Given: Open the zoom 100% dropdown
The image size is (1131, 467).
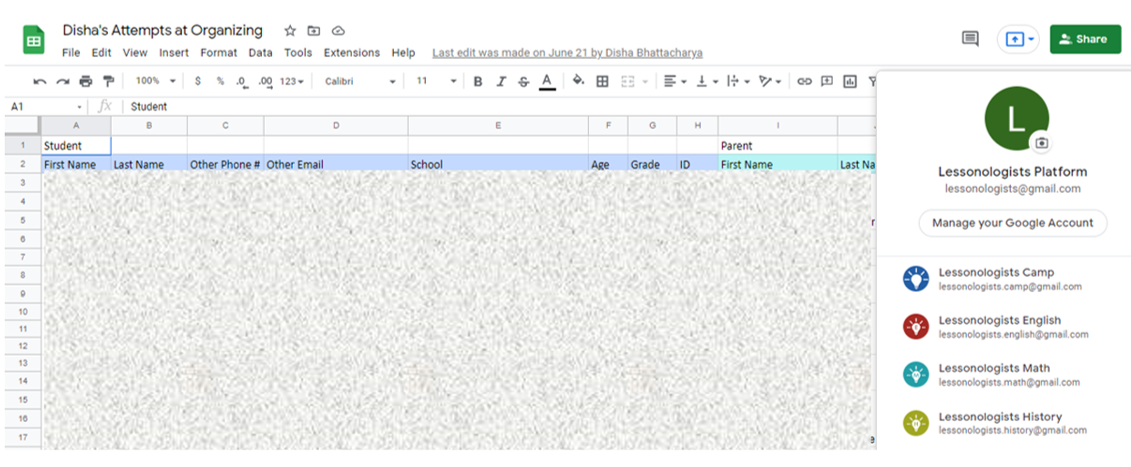Looking at the screenshot, I should pos(156,82).
